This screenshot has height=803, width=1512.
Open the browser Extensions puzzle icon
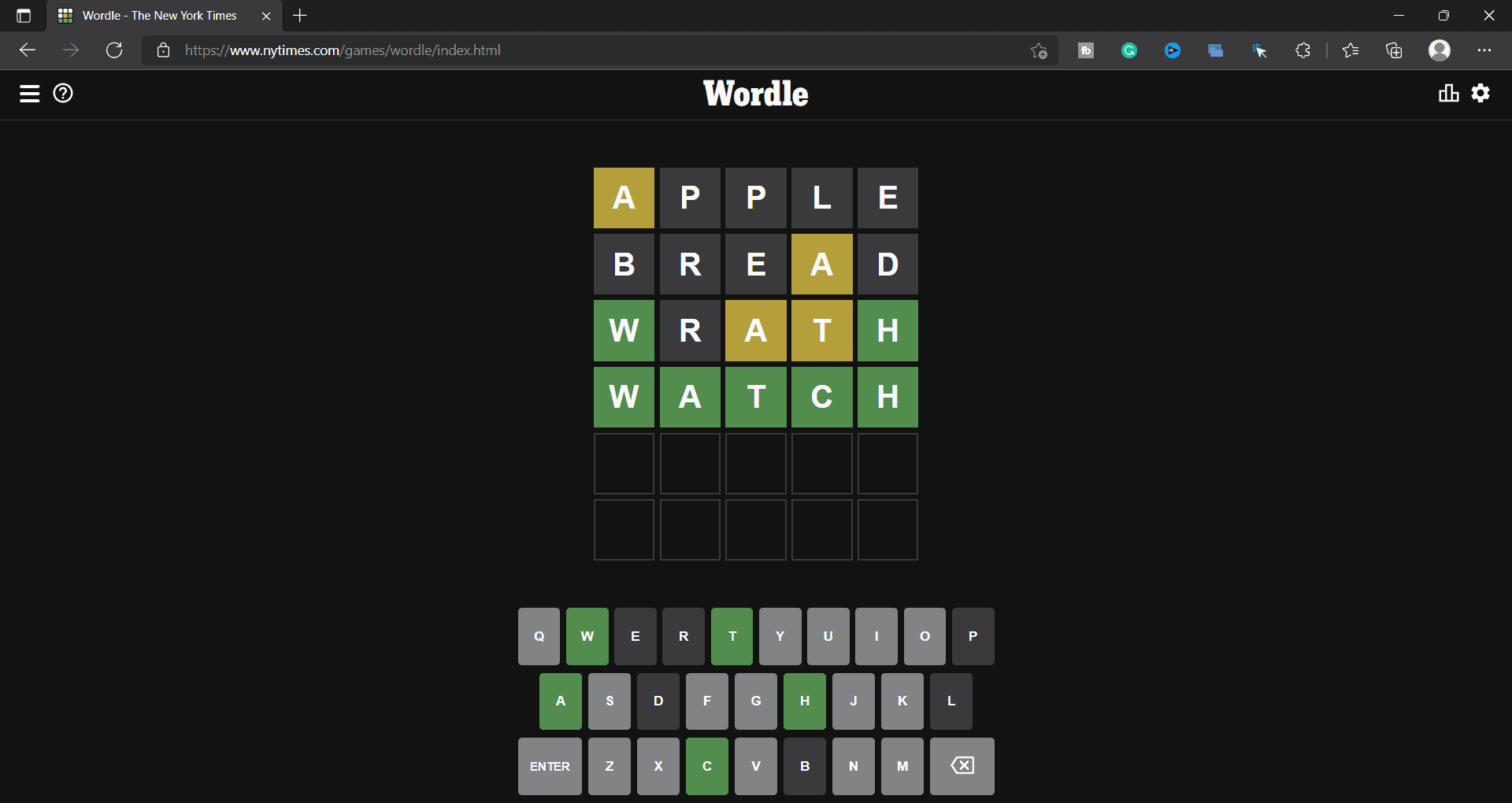pos(1303,50)
